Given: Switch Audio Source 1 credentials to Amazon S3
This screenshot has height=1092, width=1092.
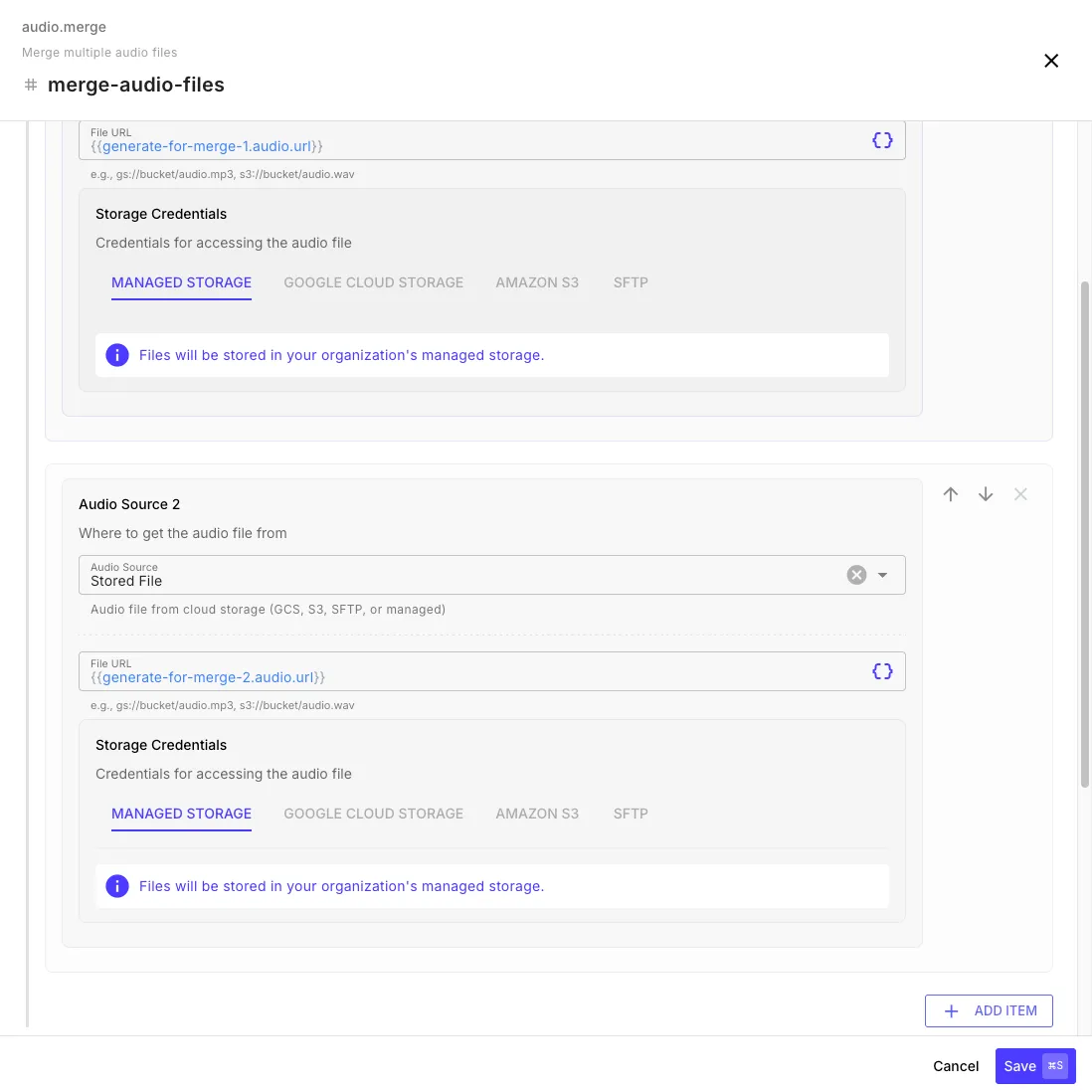Looking at the screenshot, I should click(x=537, y=282).
